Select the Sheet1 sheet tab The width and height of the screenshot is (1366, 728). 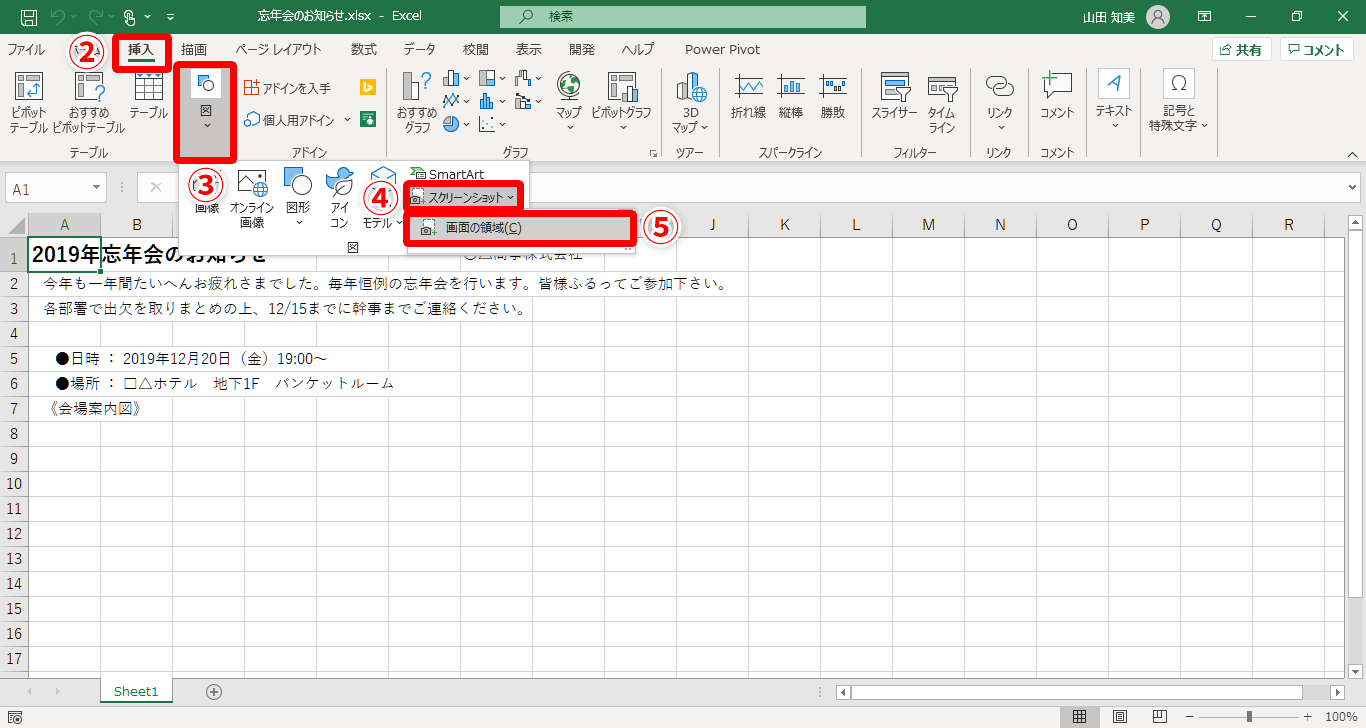tap(136, 691)
